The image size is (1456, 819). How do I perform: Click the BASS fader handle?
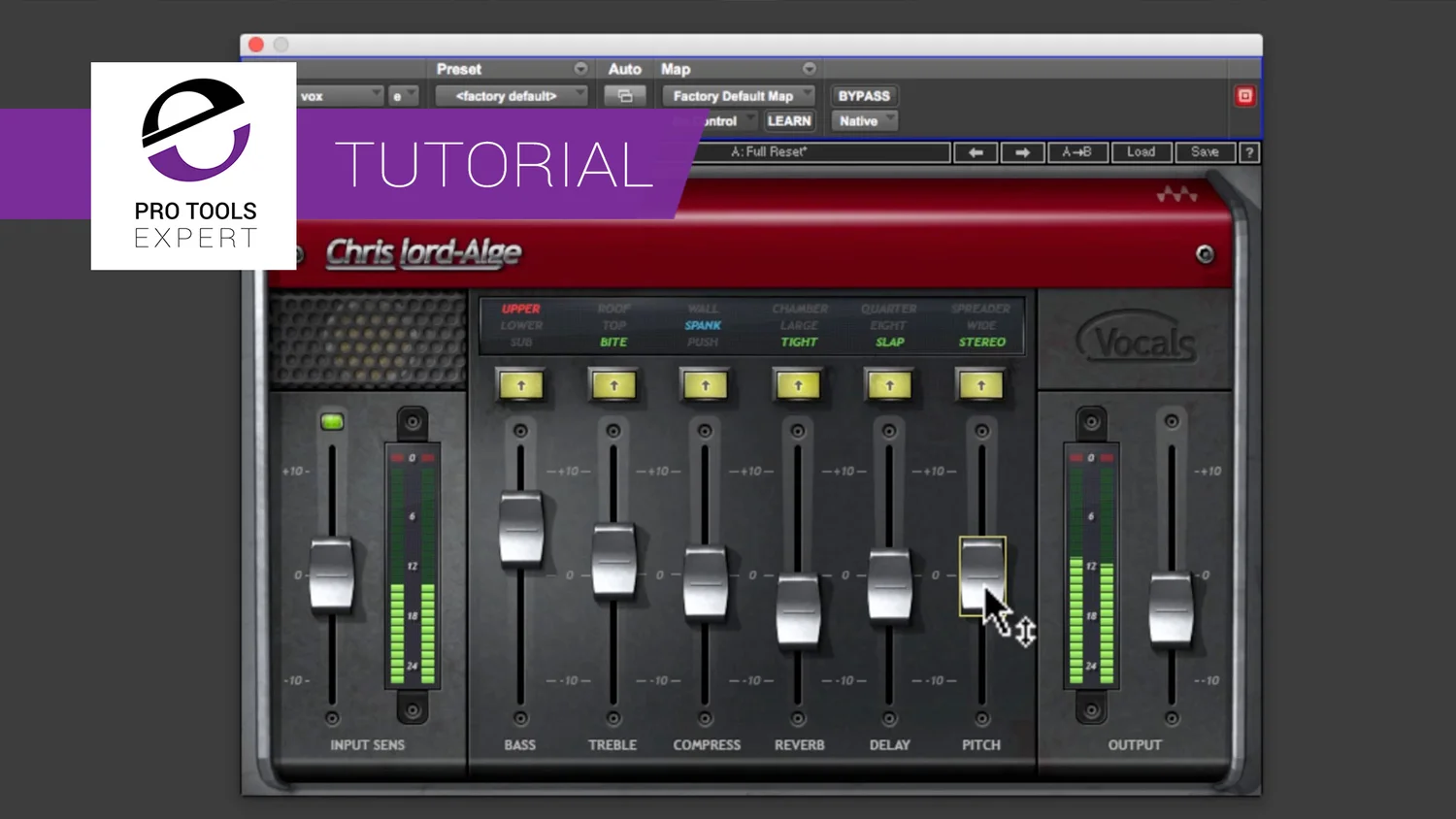coord(521,530)
